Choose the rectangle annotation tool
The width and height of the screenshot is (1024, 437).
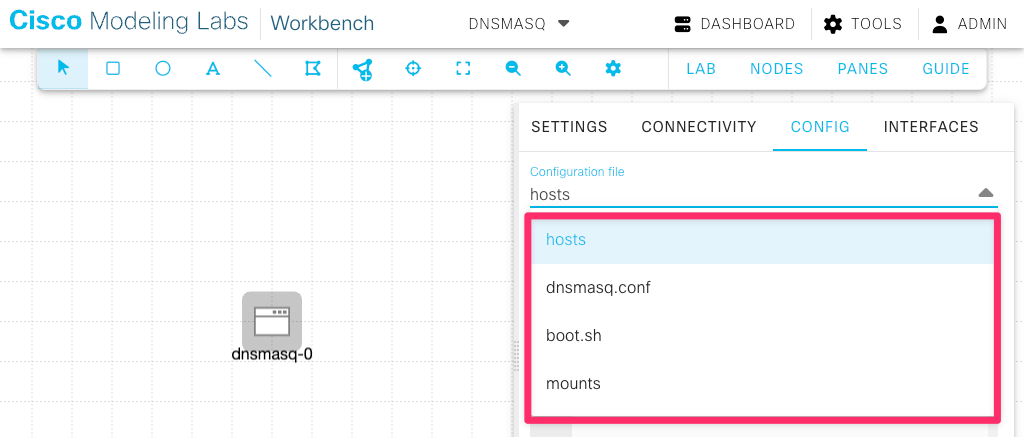[x=113, y=68]
